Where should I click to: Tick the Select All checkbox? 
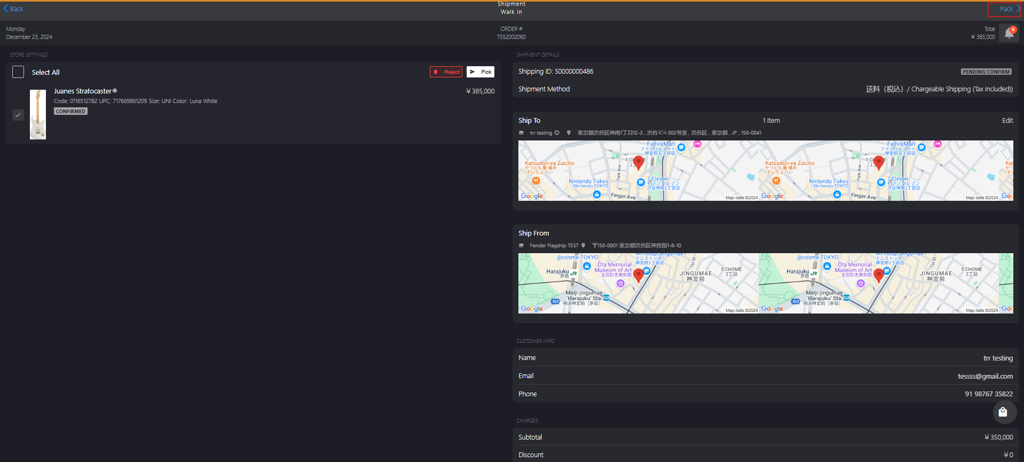point(18,72)
